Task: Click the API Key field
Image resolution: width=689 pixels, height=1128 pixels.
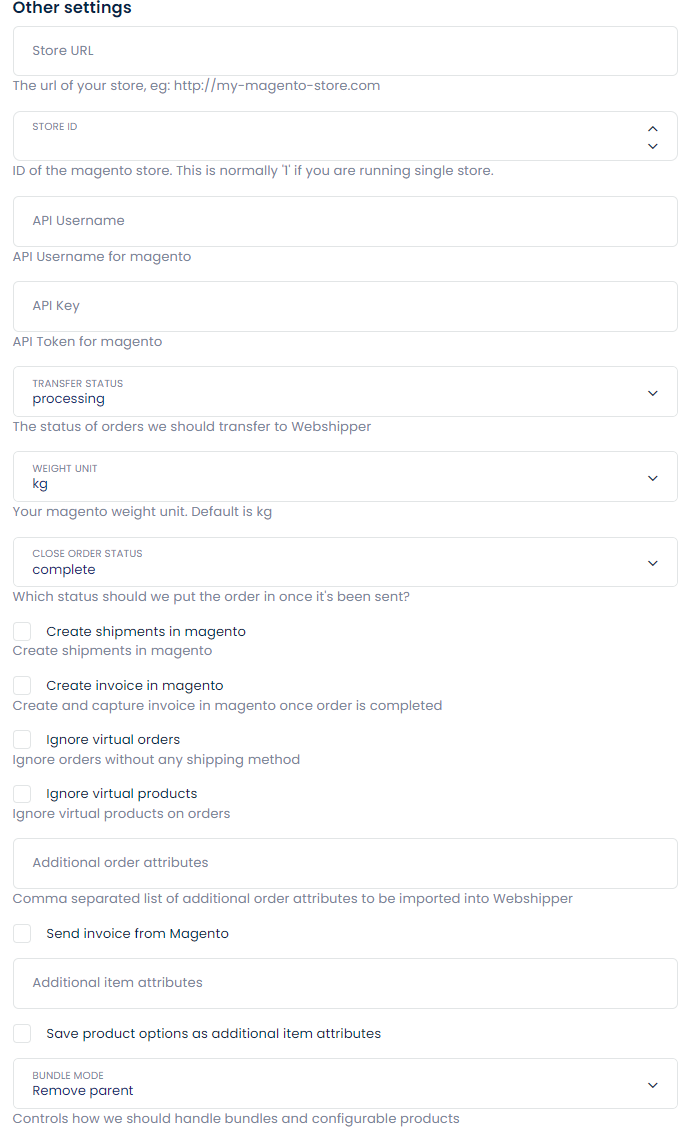Action: point(345,306)
